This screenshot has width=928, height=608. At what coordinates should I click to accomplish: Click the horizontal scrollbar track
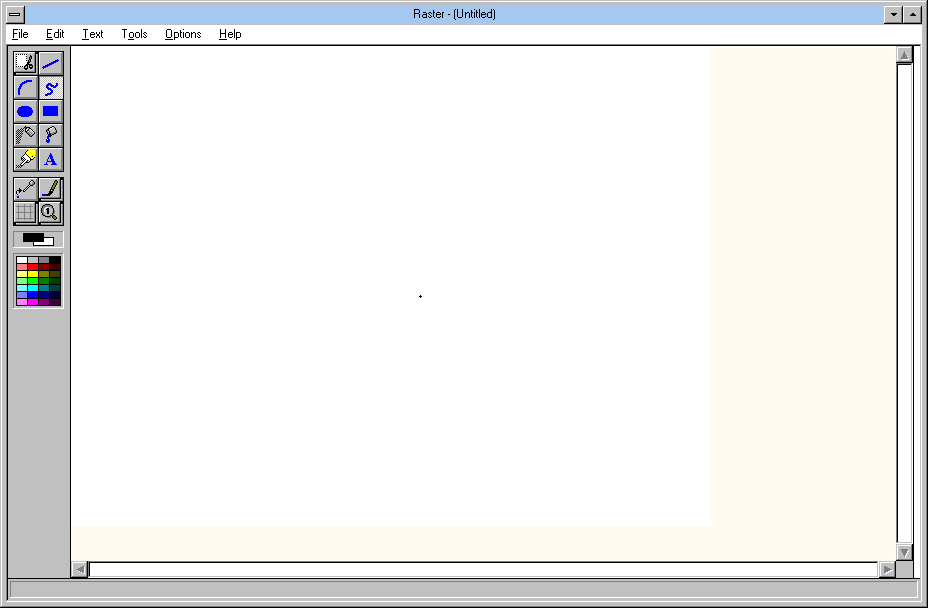(484, 570)
